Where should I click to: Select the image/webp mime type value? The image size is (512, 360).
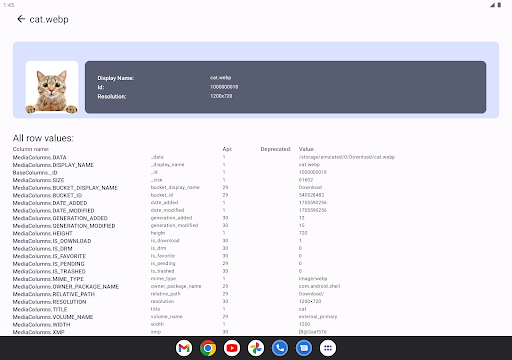(x=313, y=278)
